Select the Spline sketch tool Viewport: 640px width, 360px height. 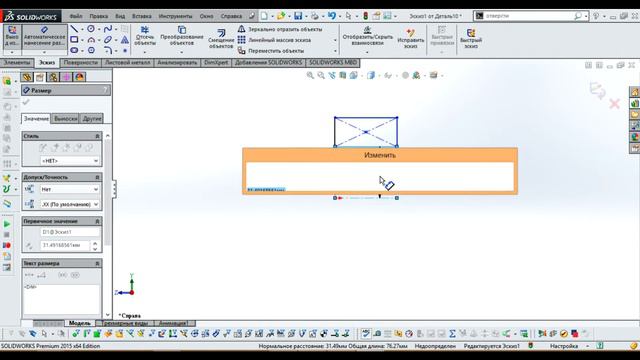pyautogui.click(x=108, y=29)
